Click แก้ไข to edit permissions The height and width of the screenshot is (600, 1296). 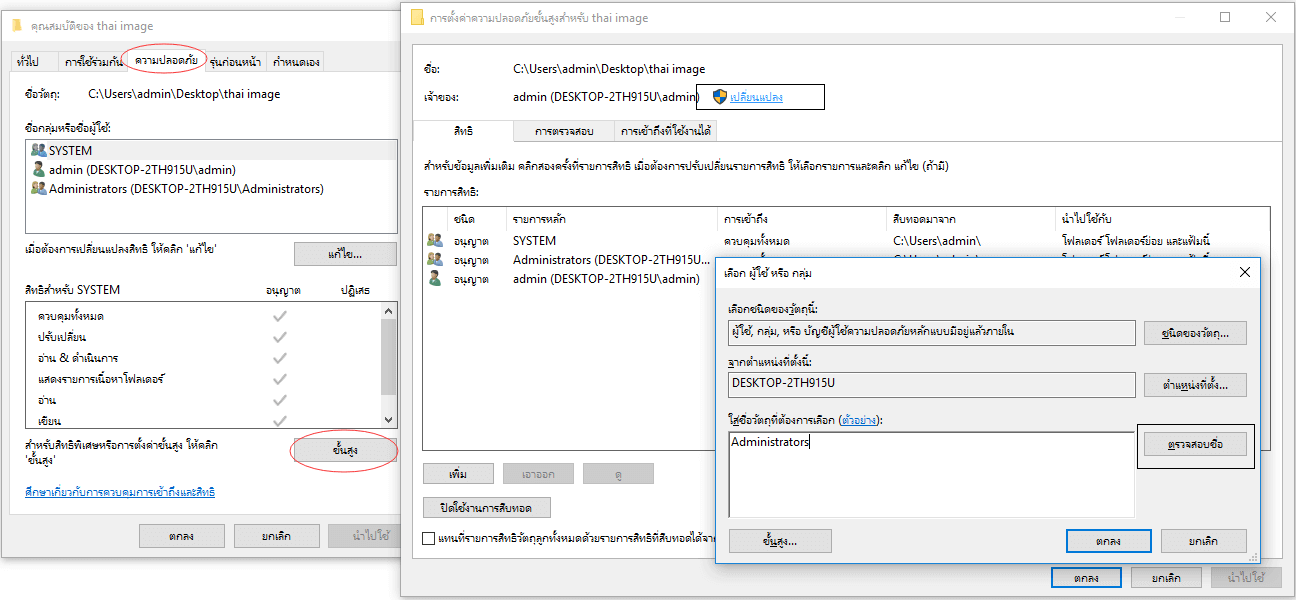(x=345, y=253)
